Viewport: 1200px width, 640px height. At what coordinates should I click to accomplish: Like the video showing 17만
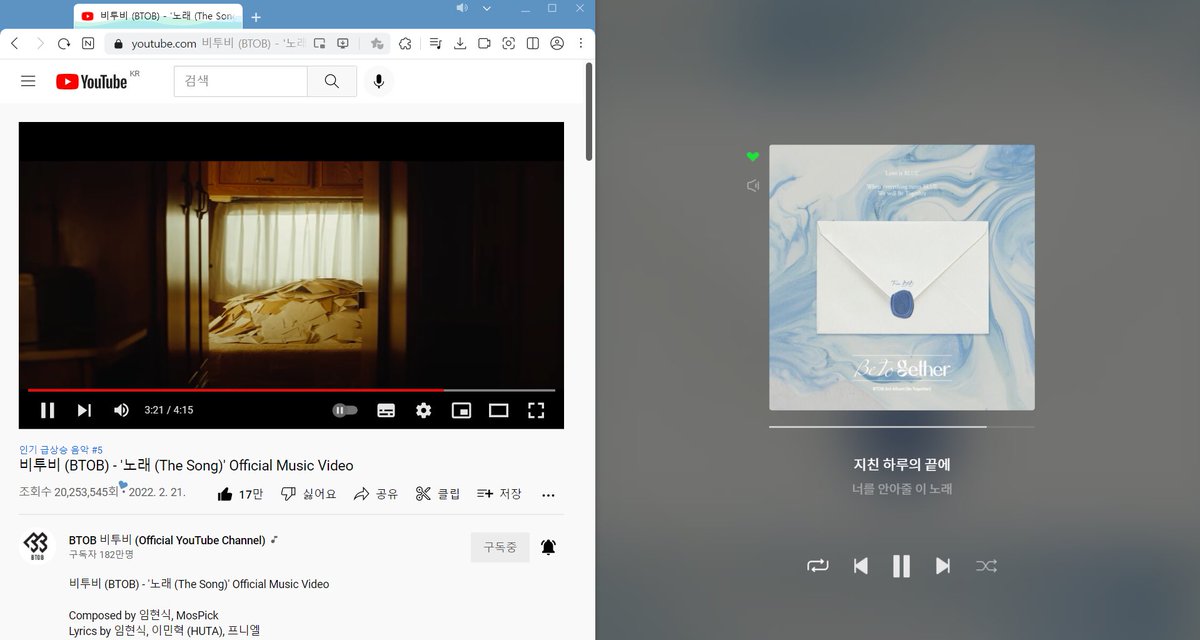[240, 494]
